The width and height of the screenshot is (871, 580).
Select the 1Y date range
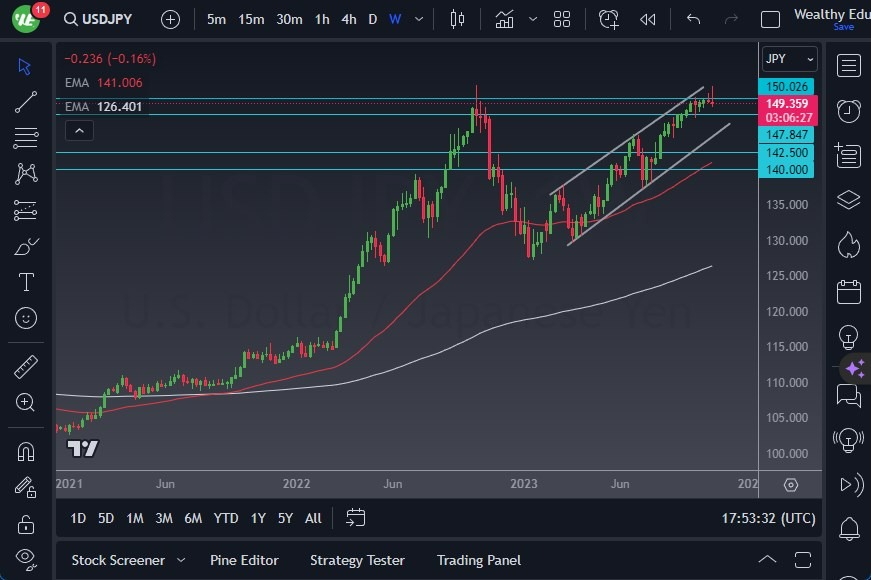point(258,519)
